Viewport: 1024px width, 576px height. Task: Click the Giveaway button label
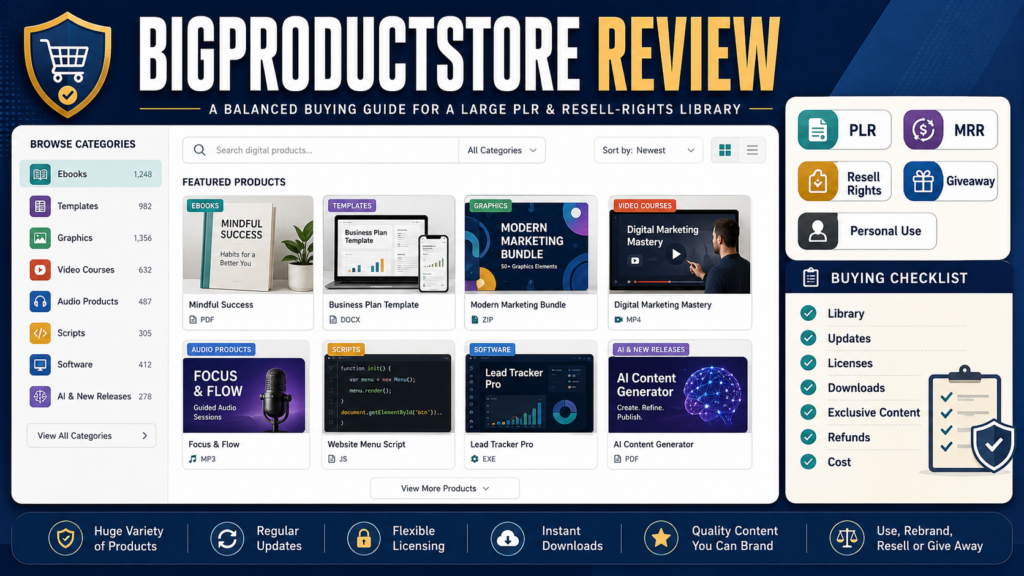(970, 182)
